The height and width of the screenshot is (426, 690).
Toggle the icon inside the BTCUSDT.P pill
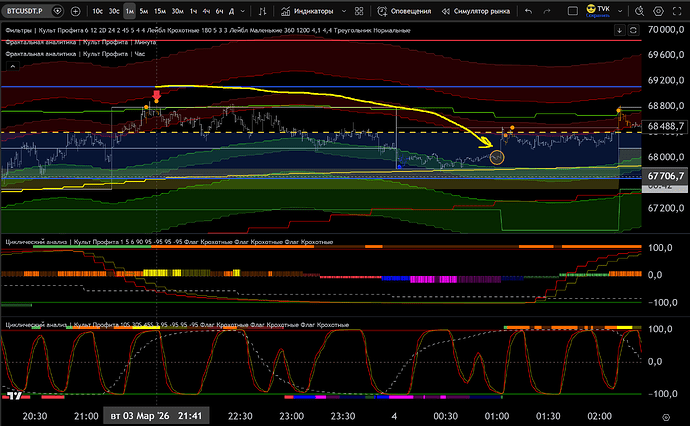pos(55,12)
